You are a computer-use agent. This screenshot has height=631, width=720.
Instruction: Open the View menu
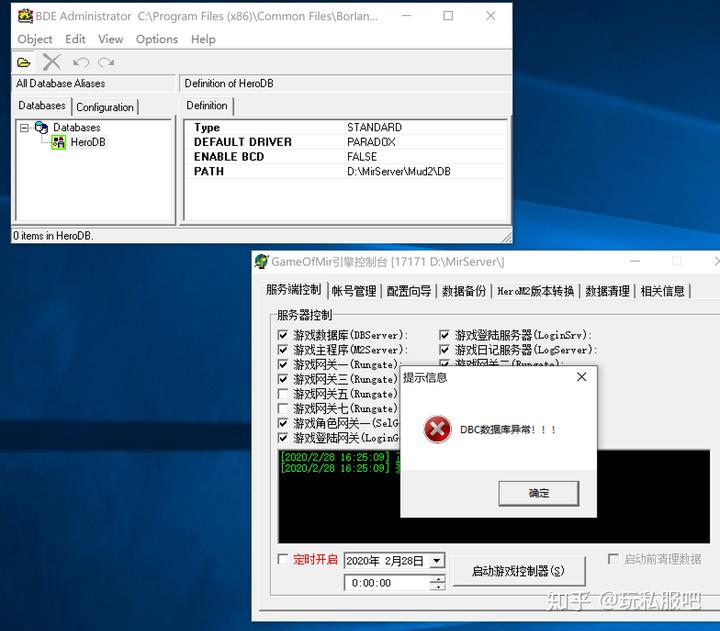(x=111, y=39)
